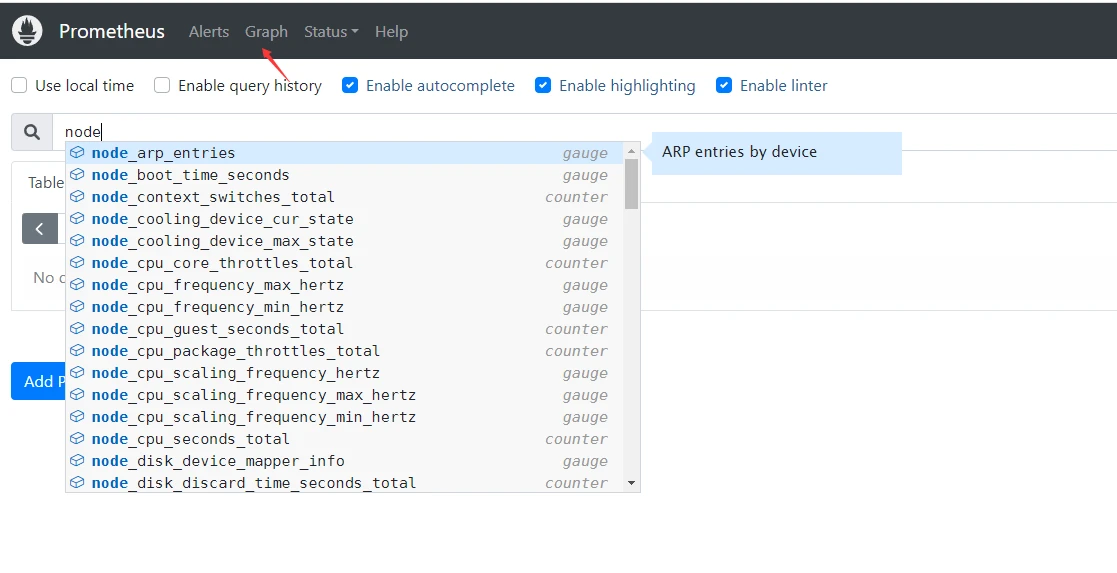
Task: Select node_cpu_package_throttles_total suggestion
Action: pyautogui.click(x=345, y=351)
